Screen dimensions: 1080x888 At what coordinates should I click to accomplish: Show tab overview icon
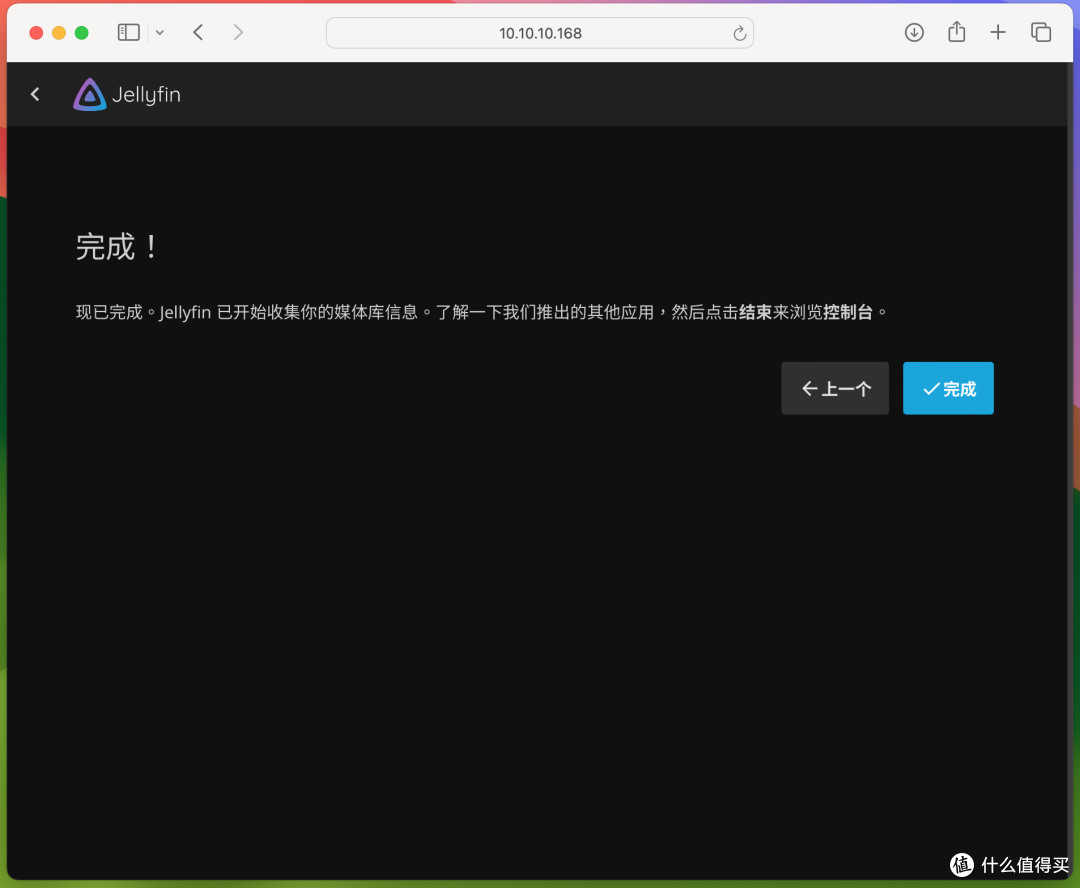(x=1041, y=32)
